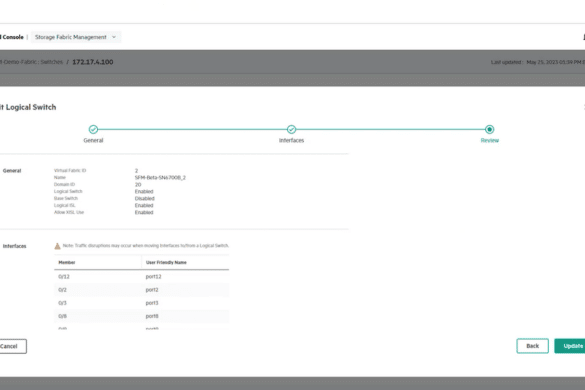Image resolution: width=585 pixels, height=390 pixels.
Task: Click the Interfaces step checkmark icon
Action: 291,130
